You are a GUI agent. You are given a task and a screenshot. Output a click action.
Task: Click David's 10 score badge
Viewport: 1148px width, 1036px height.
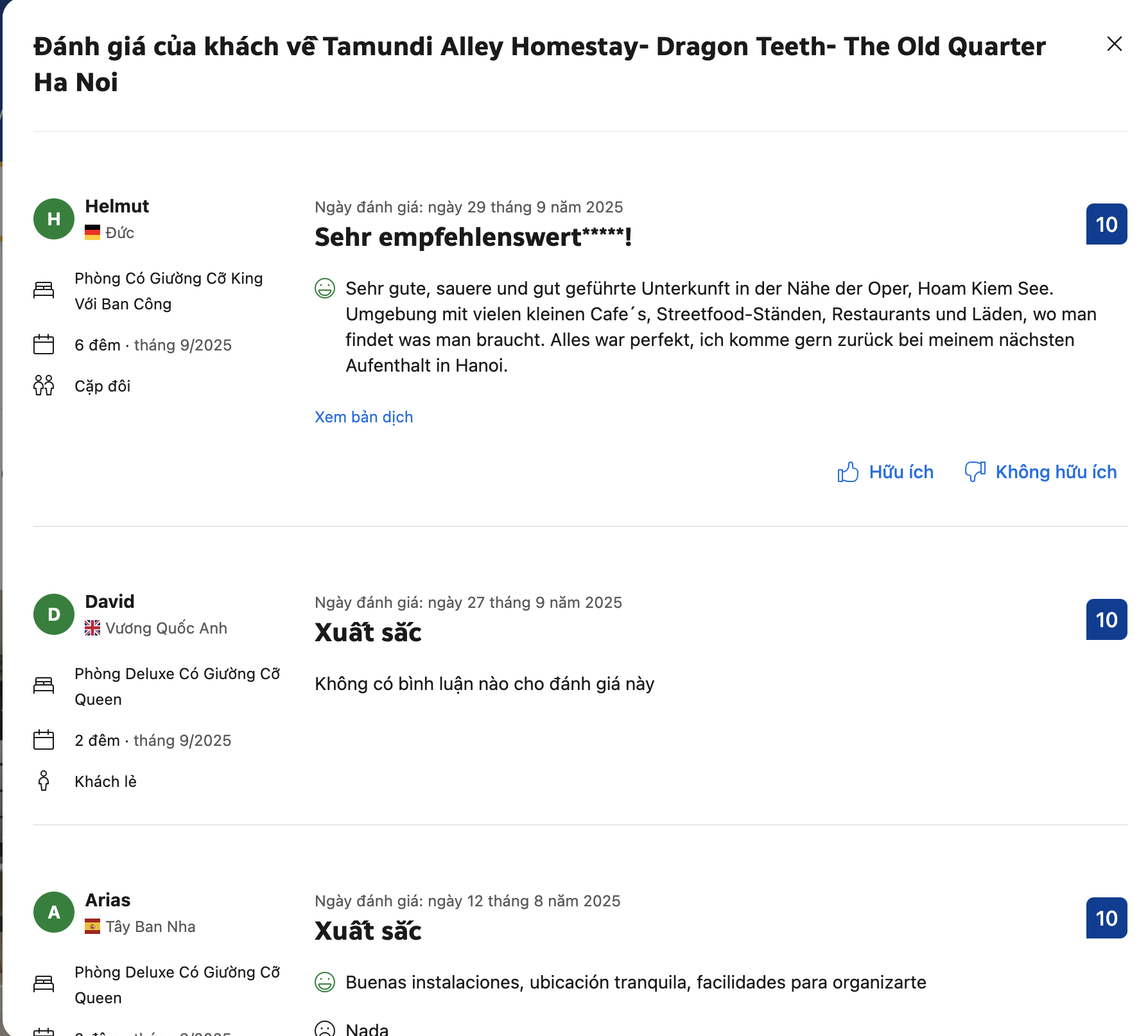point(1106,619)
